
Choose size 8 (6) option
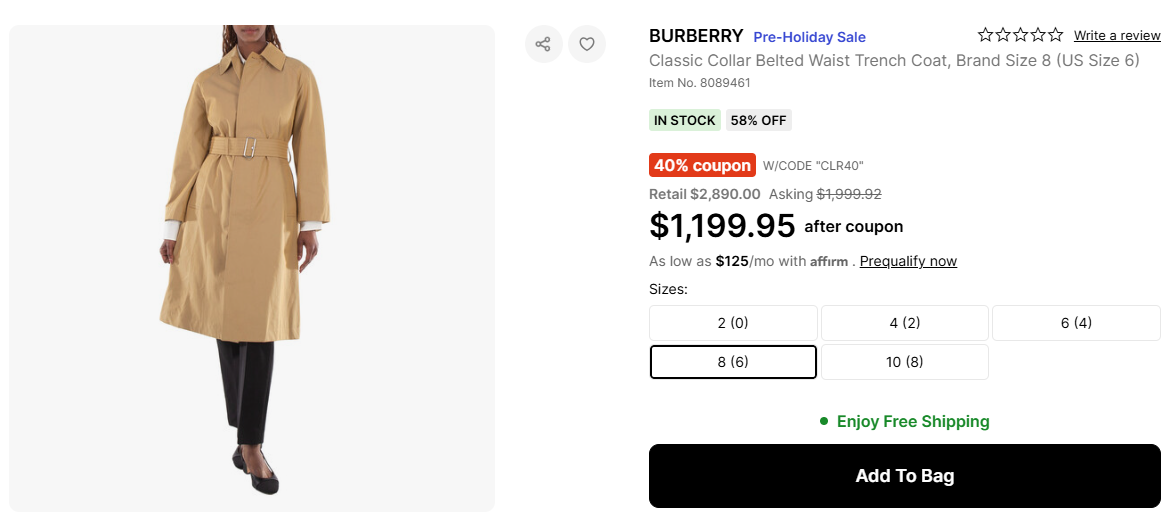pos(733,362)
